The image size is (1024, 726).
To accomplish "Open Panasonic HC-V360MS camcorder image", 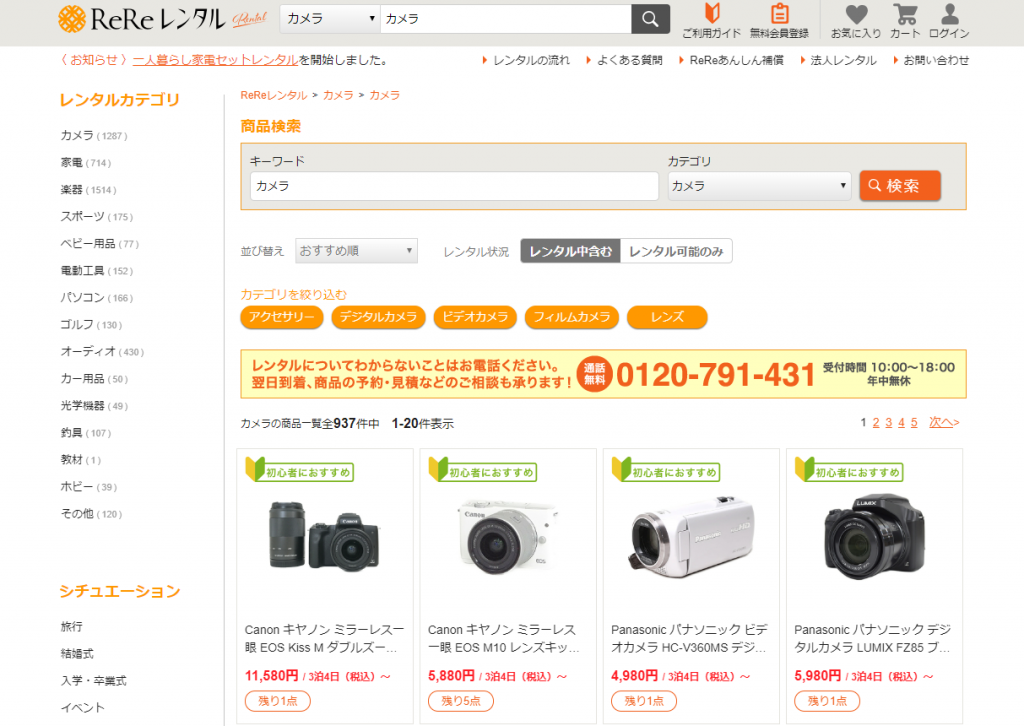I will (691, 538).
